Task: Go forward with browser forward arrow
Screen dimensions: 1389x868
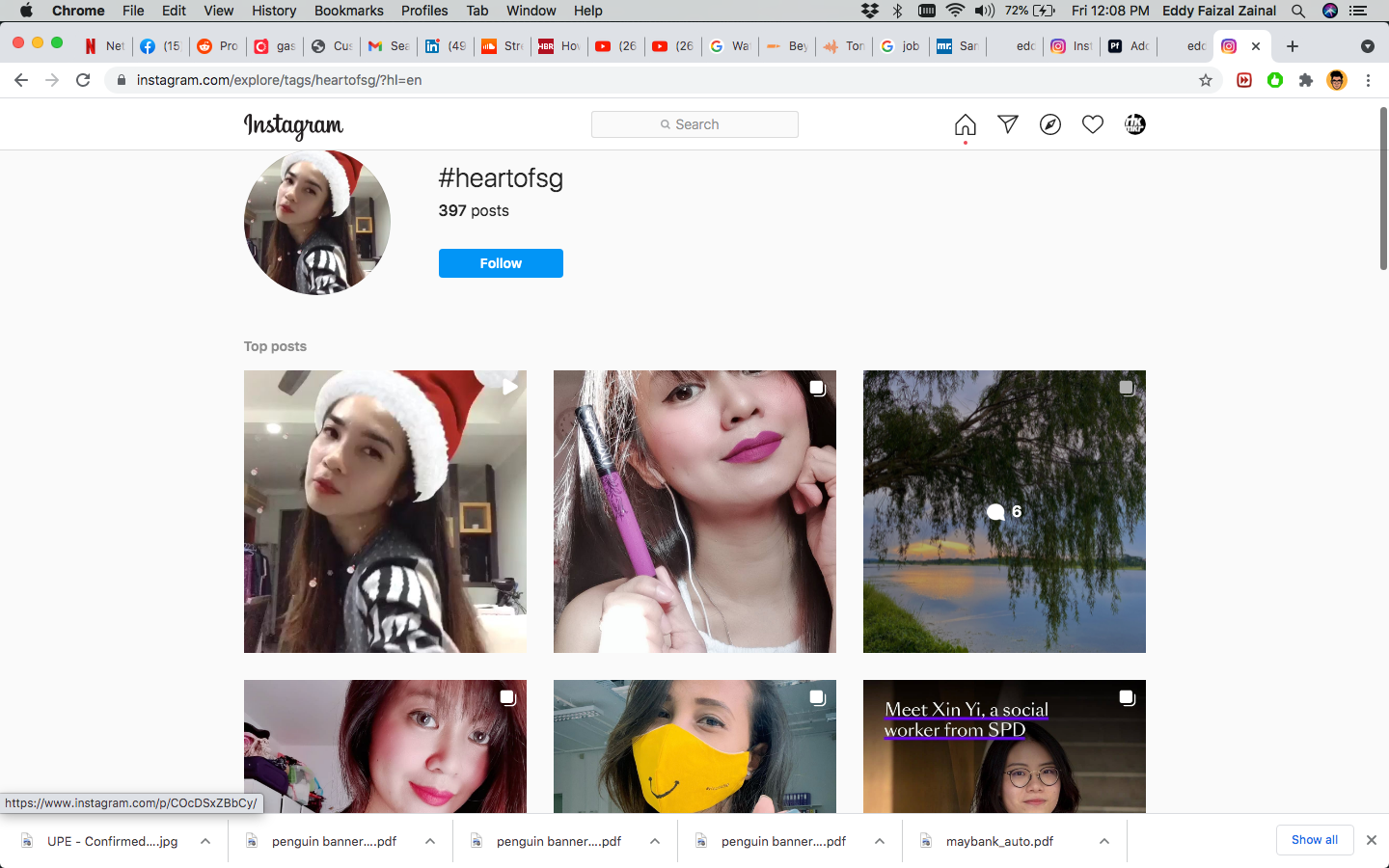Action: [x=52, y=80]
